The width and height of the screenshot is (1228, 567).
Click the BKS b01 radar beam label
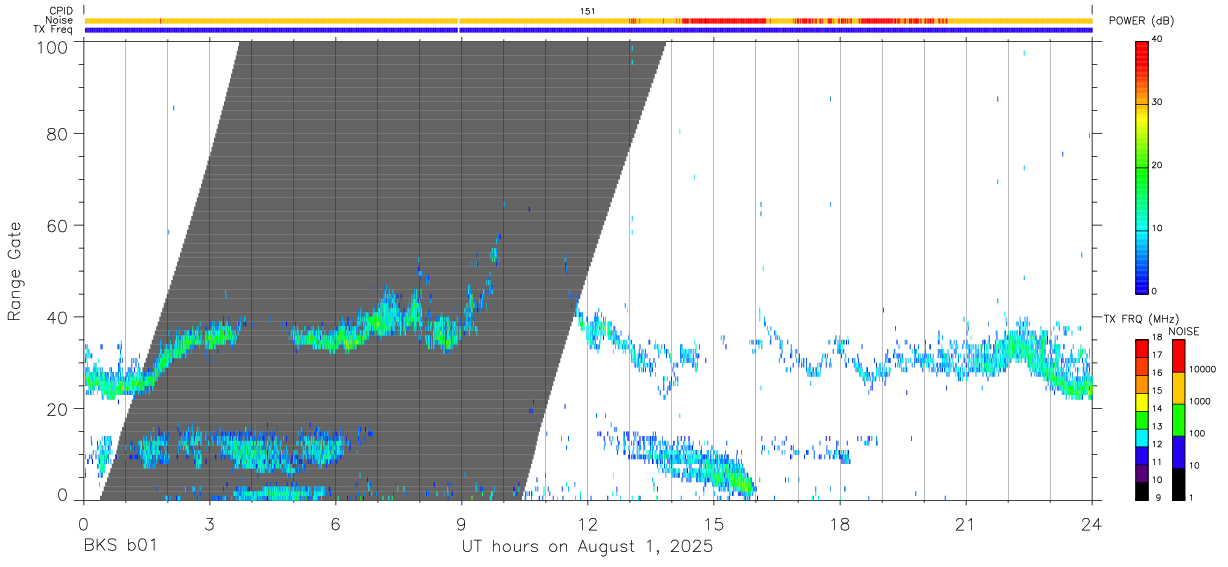click(119, 547)
